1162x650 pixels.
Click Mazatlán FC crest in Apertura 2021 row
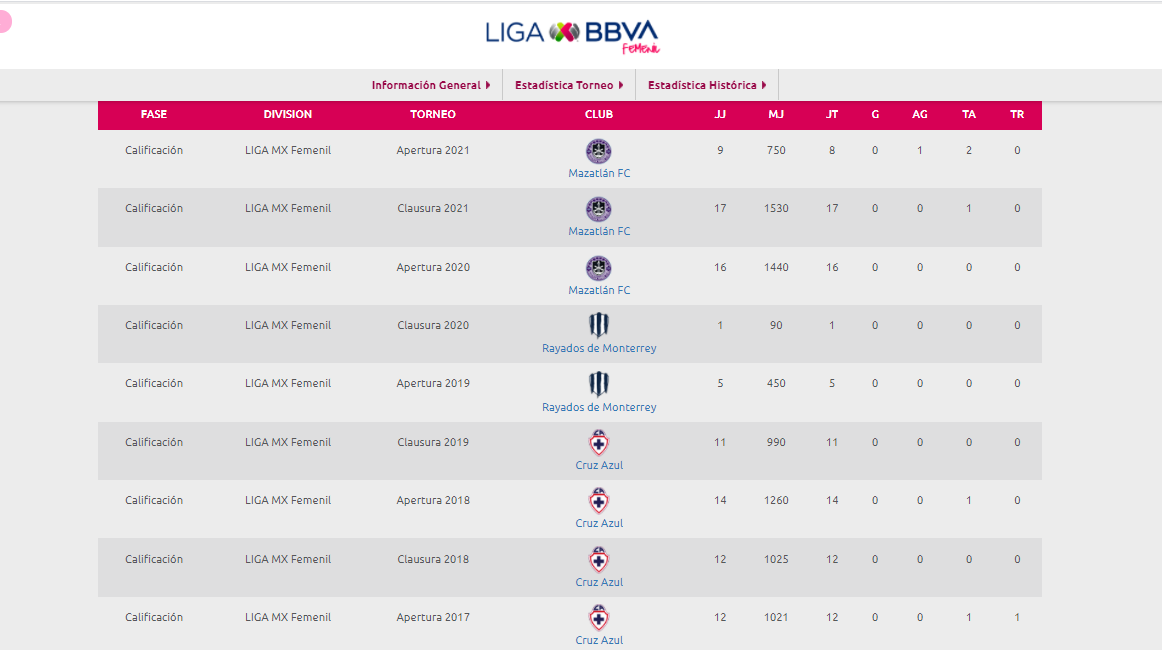pyautogui.click(x=599, y=151)
